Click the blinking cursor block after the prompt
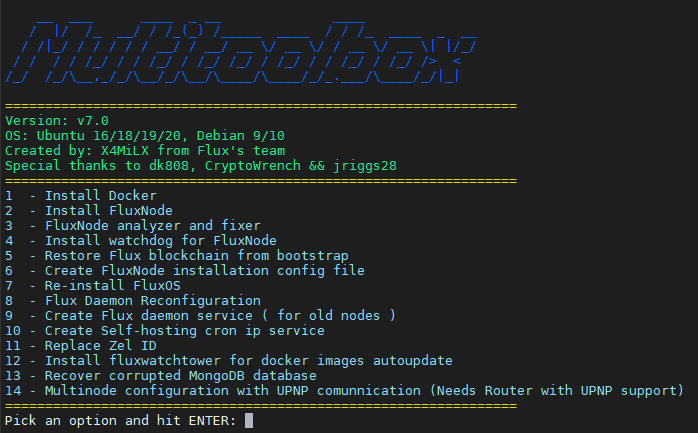The width and height of the screenshot is (698, 433). click(249, 421)
